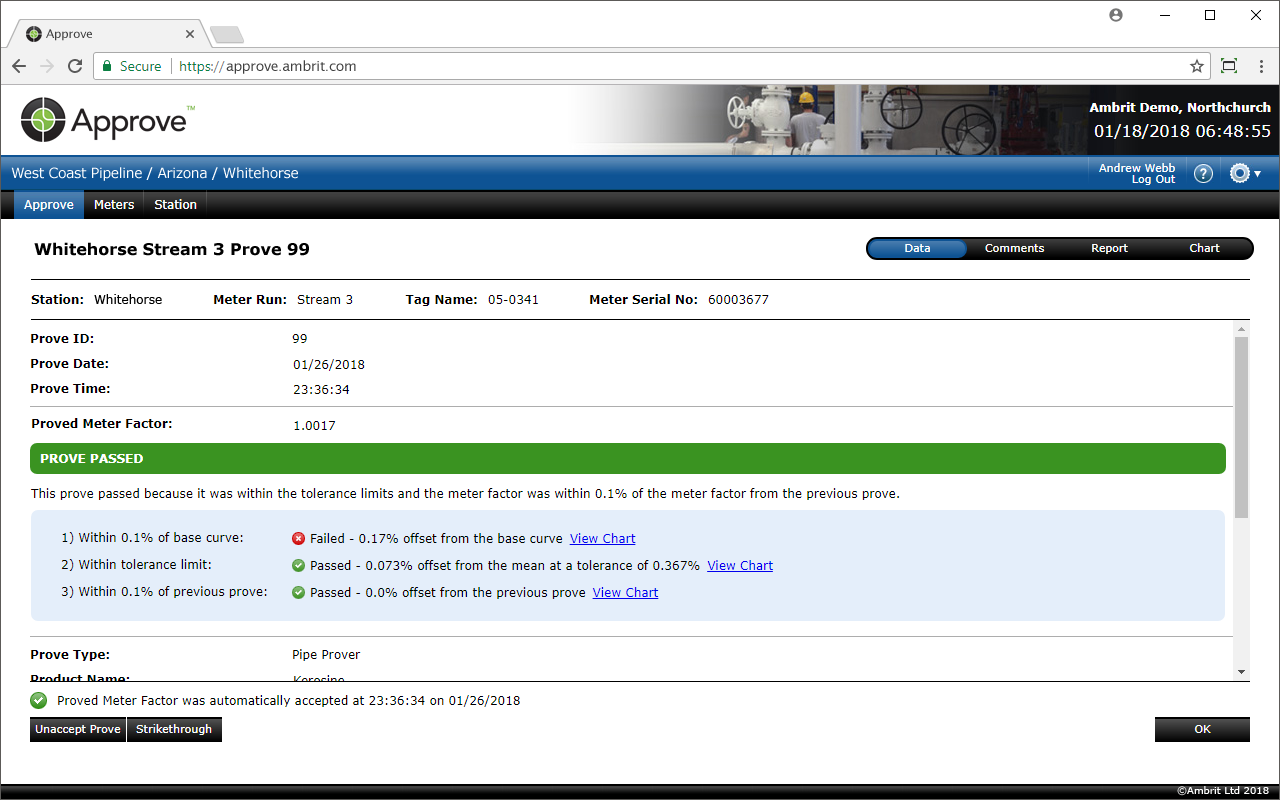Click the Unaccept Prove button
Viewport: 1280px width, 800px height.
click(x=78, y=729)
